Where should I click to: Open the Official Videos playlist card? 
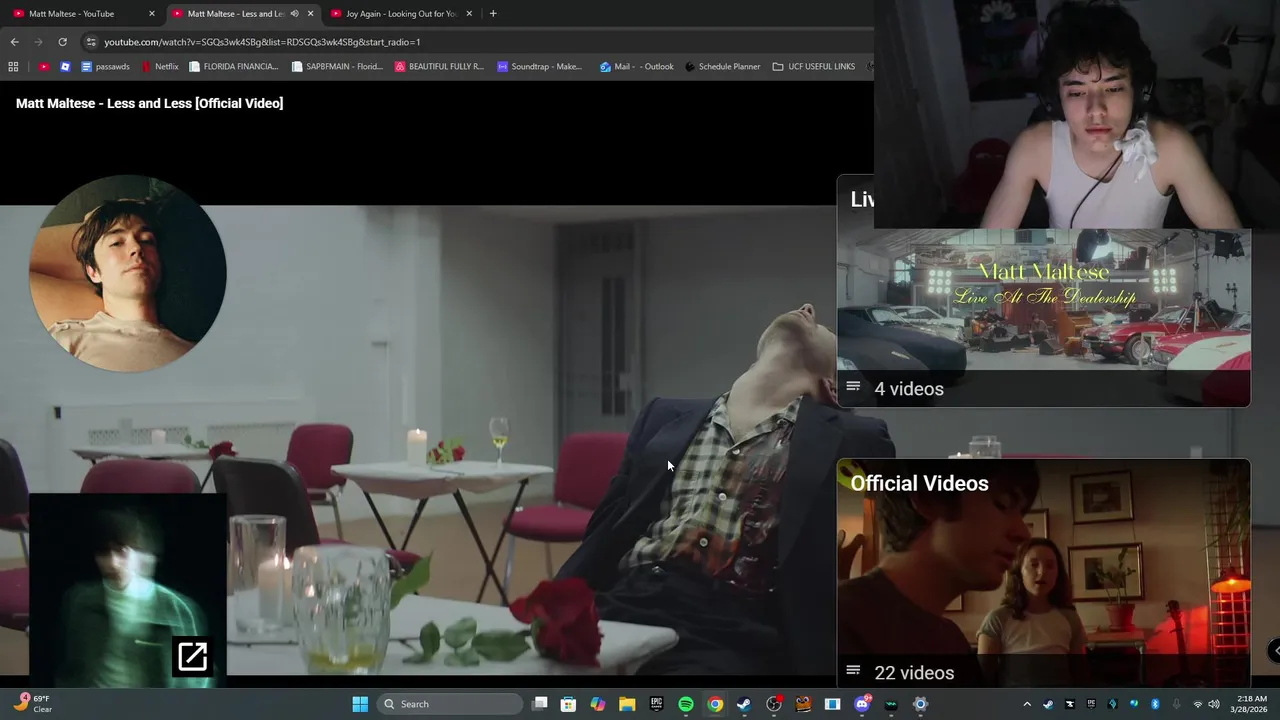(x=1043, y=573)
